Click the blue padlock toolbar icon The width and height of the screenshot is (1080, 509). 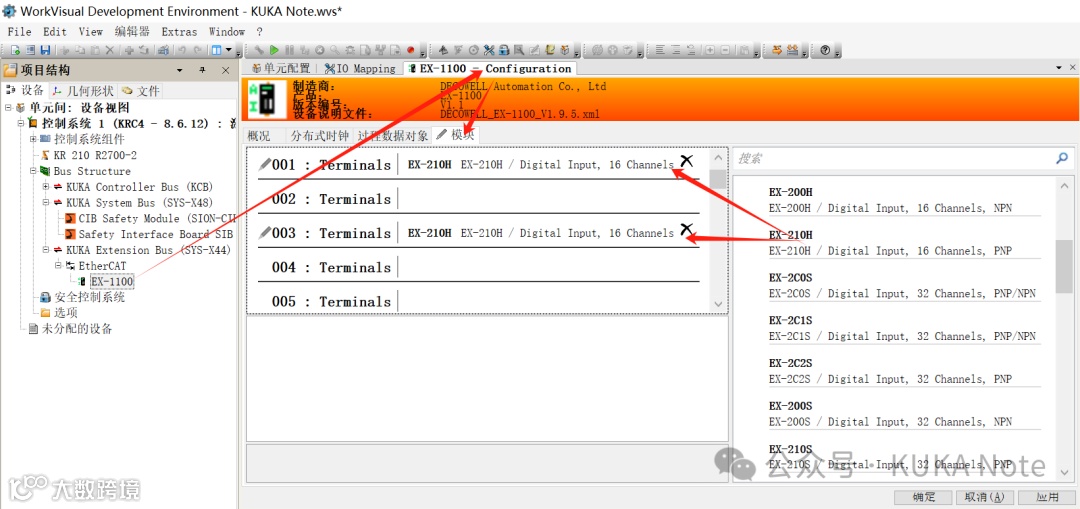coord(504,50)
